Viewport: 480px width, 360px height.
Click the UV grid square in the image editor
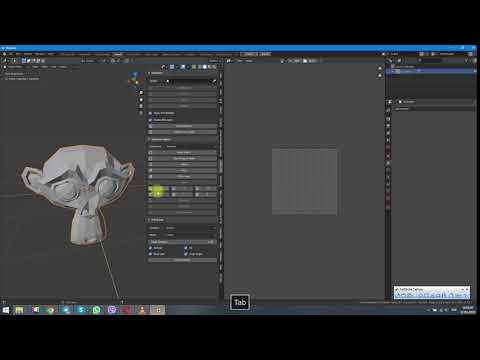[x=304, y=182]
